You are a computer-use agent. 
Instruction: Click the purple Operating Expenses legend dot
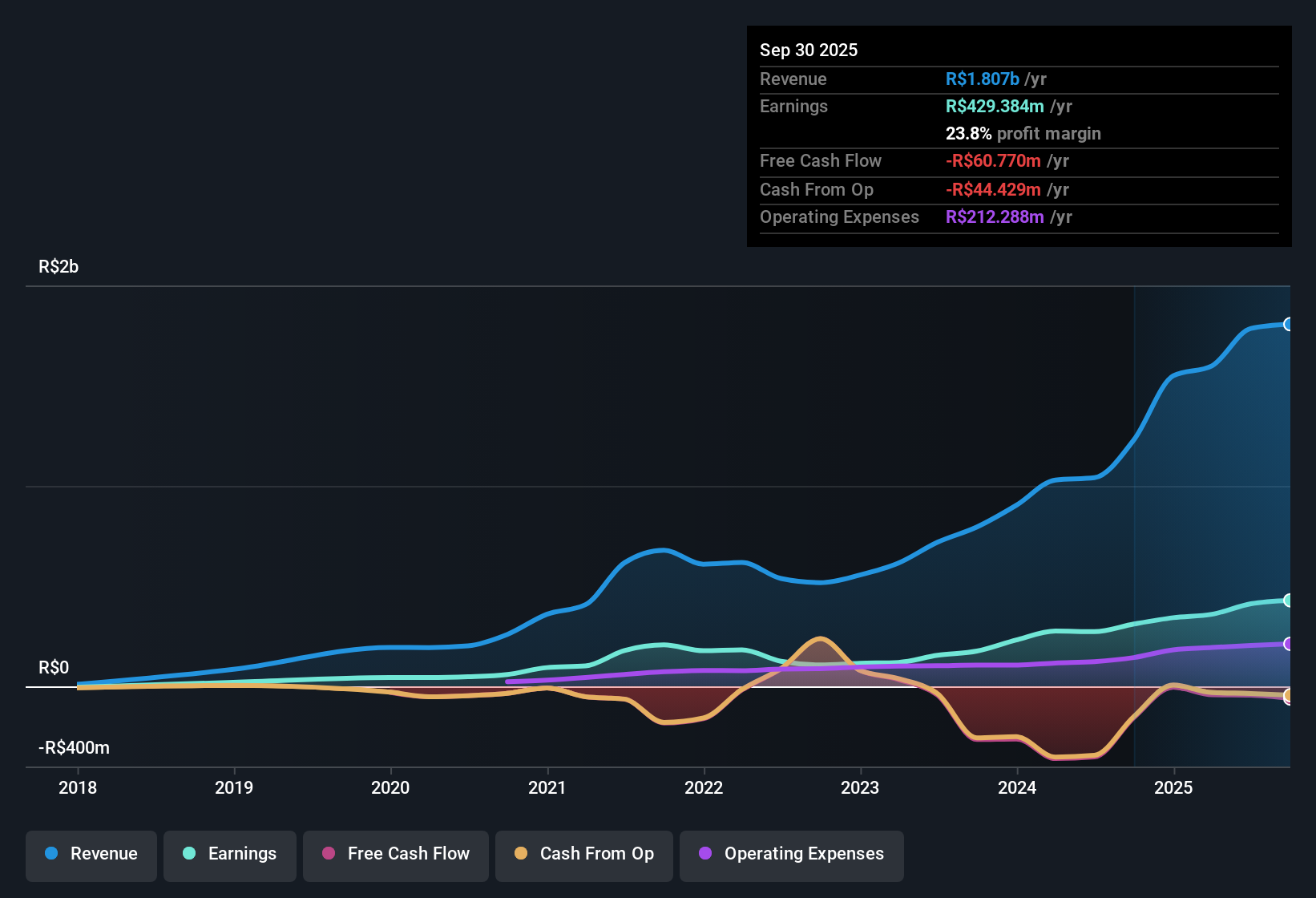point(705,854)
